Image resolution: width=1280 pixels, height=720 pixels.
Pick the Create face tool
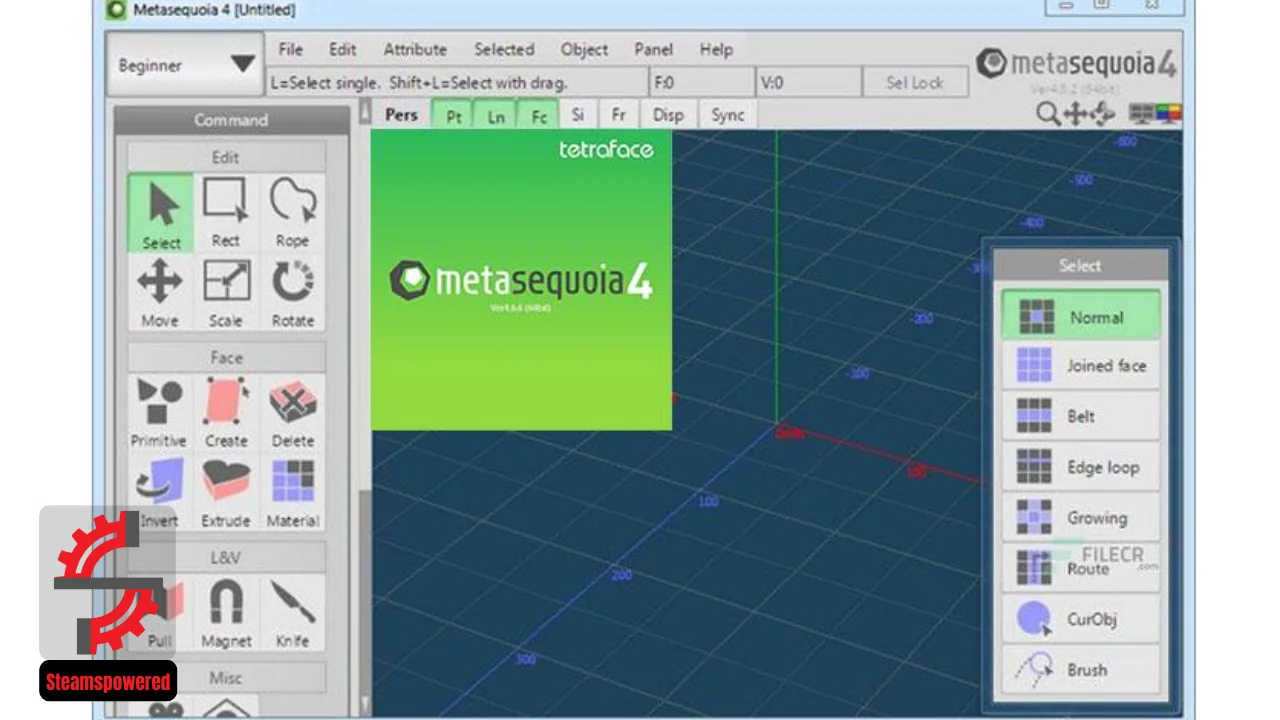[226, 413]
